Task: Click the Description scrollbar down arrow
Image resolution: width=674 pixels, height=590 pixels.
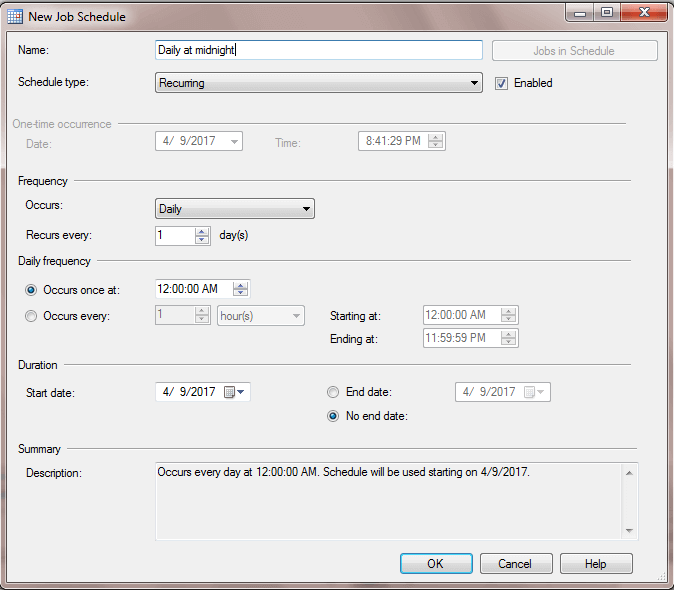Action: pos(629,530)
